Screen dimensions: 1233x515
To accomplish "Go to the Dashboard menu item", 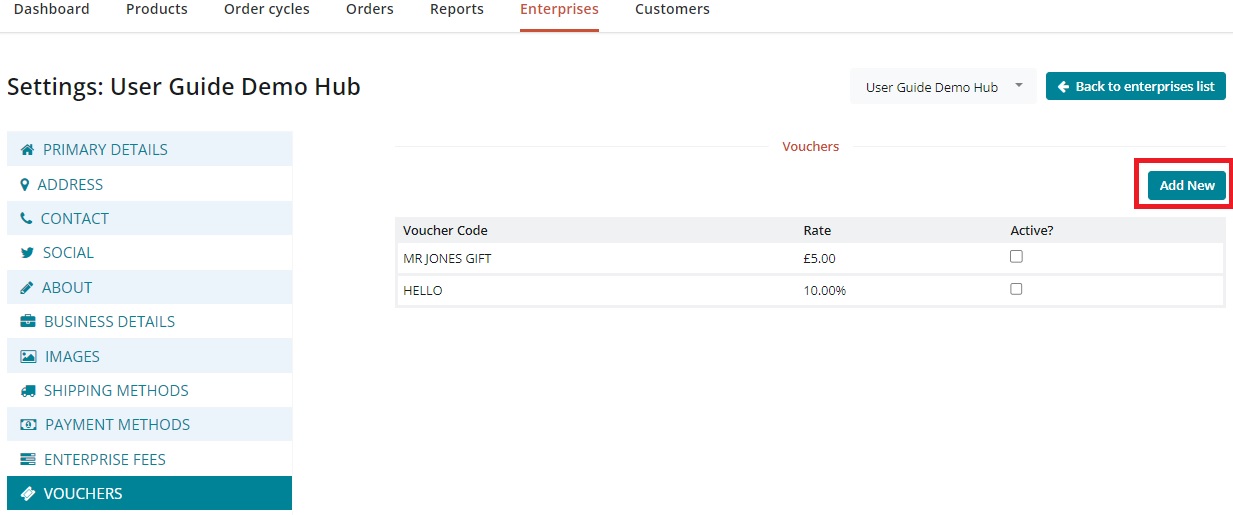I will (51, 10).
